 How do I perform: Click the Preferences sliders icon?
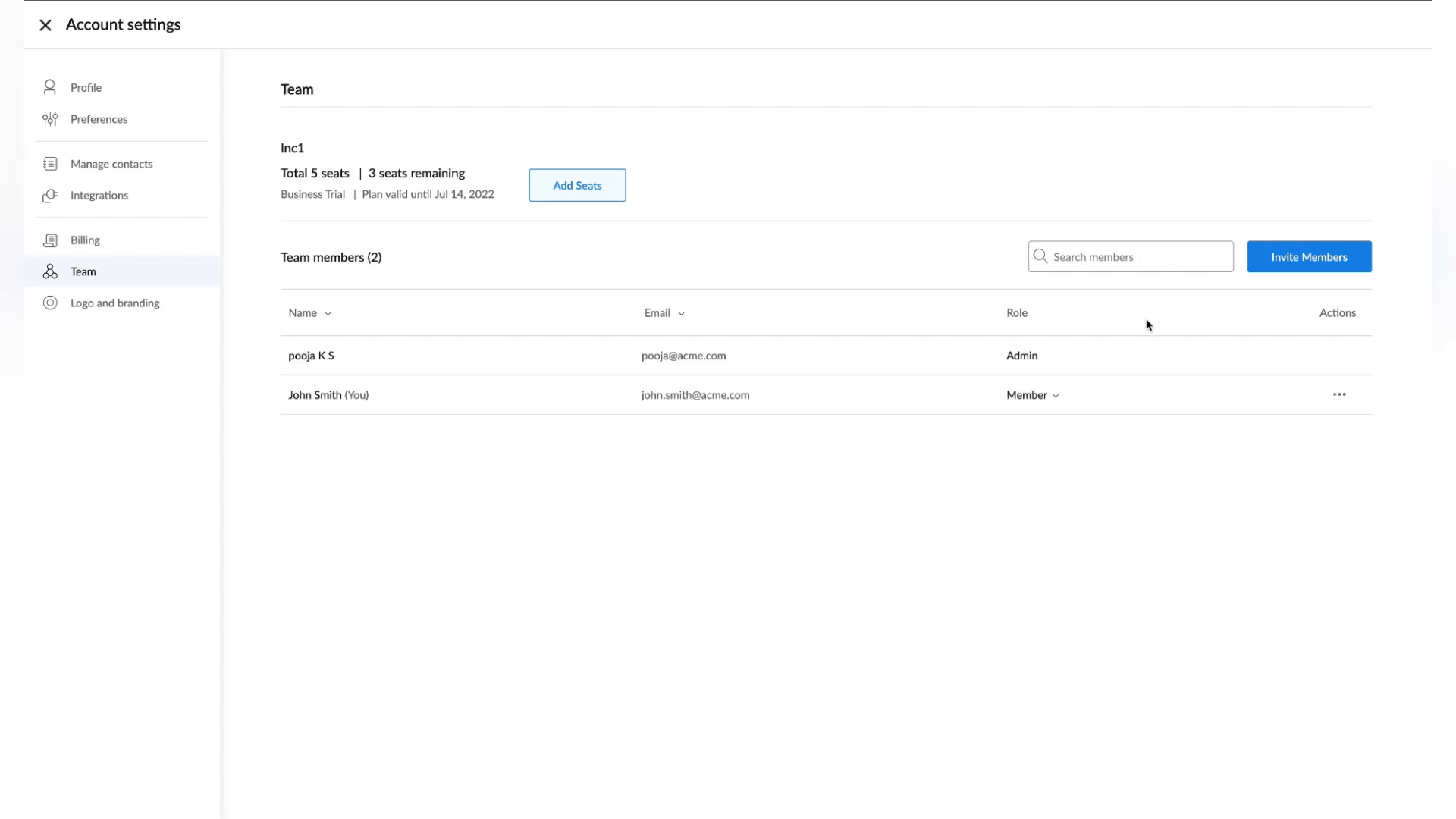[x=50, y=119]
